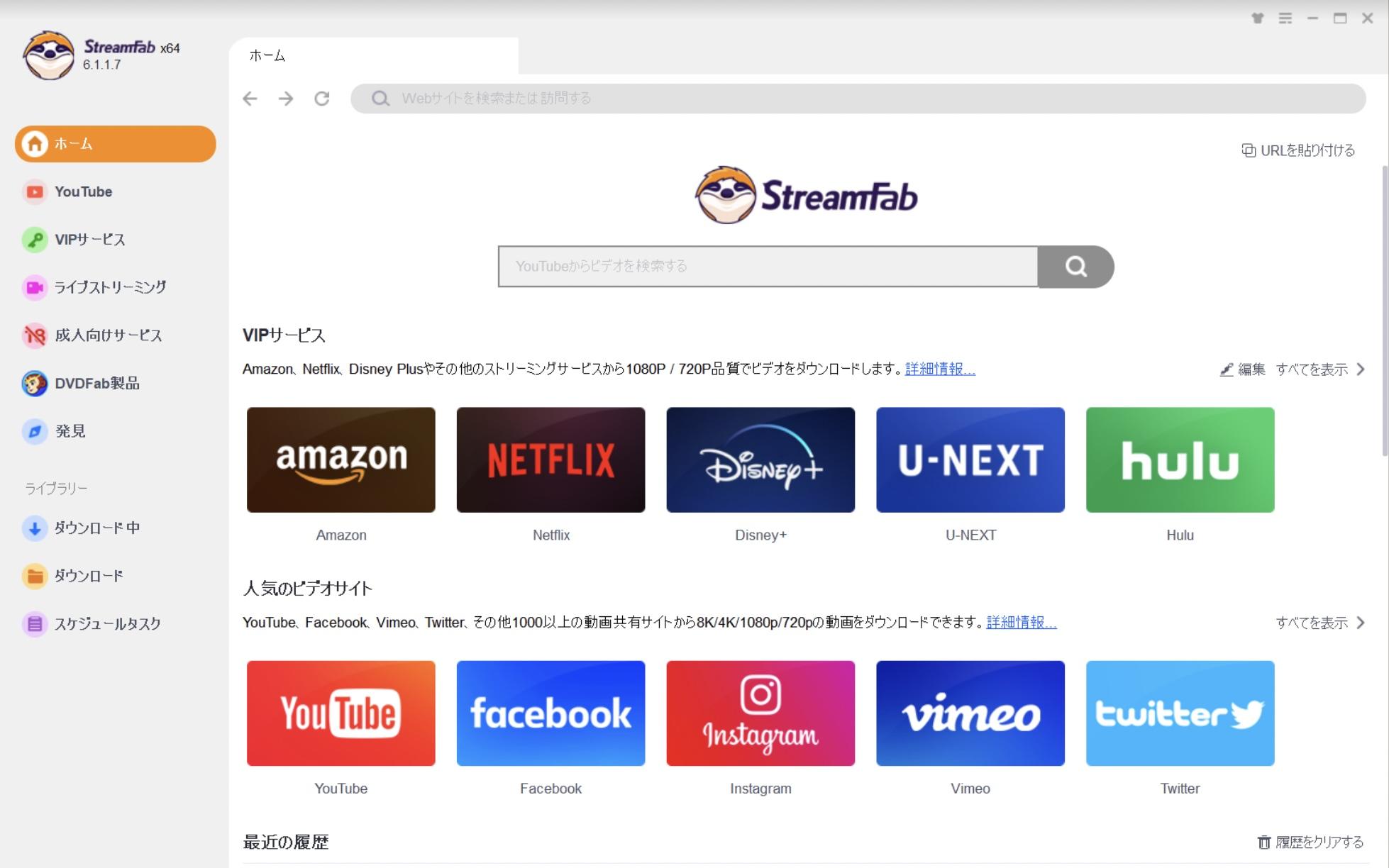The image size is (1389, 868).
Task: Open the VIPサービス sidebar section
Action: pos(116,240)
